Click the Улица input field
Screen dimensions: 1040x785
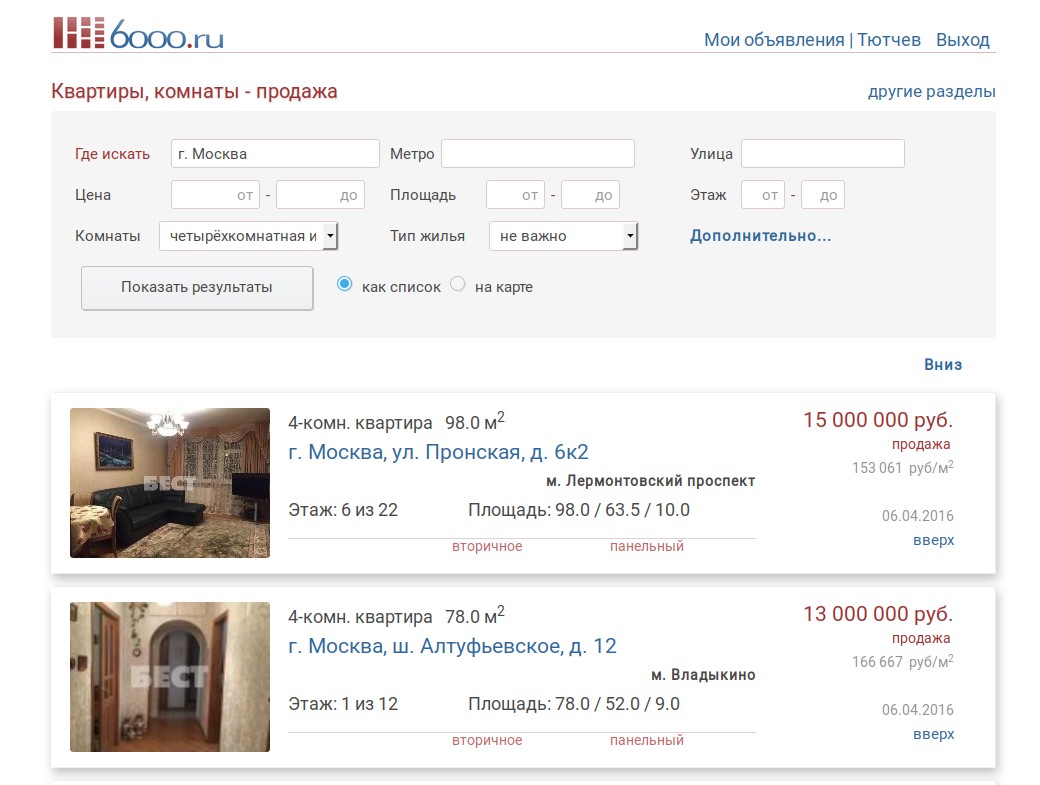click(822, 154)
